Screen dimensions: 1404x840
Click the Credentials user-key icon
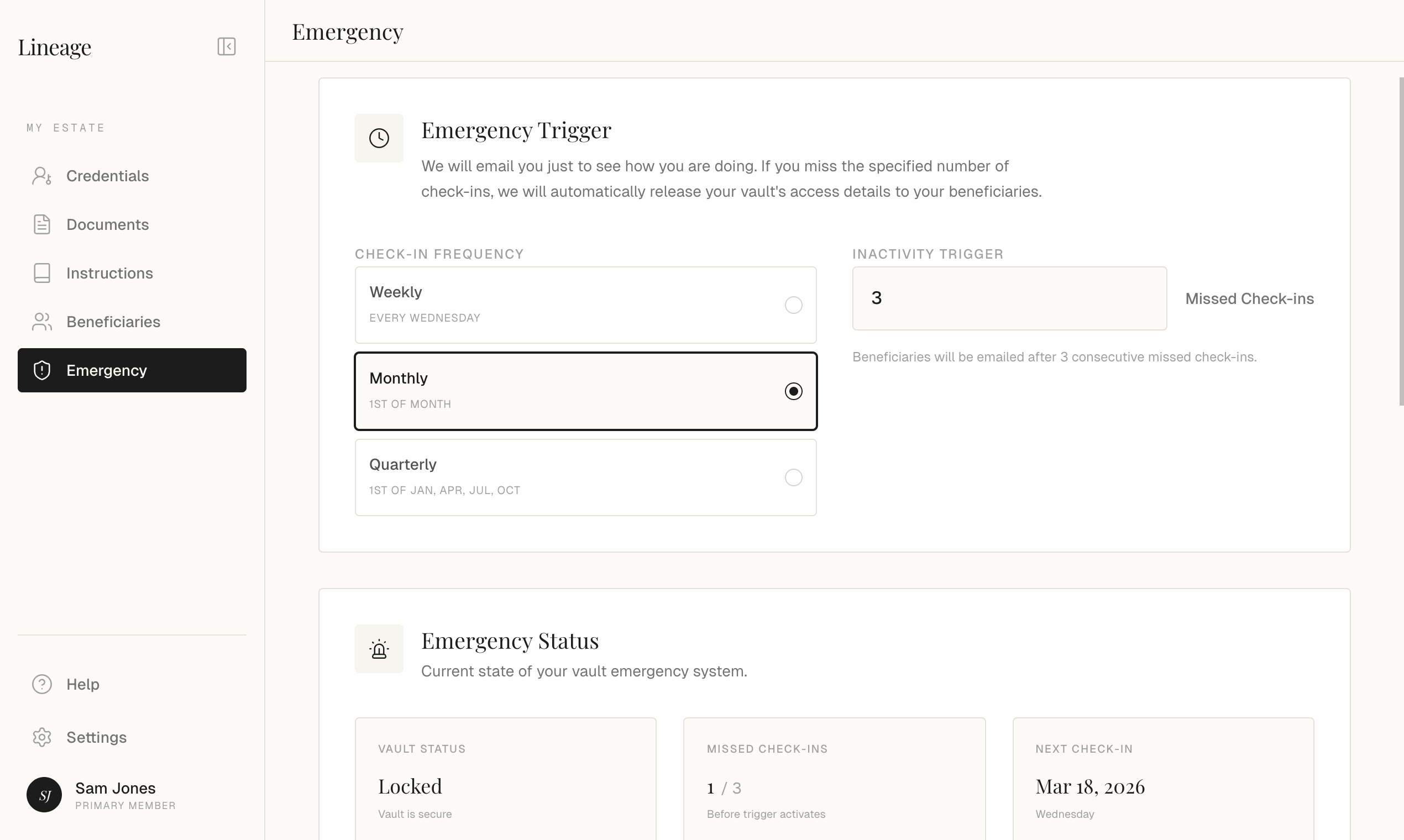pos(42,176)
